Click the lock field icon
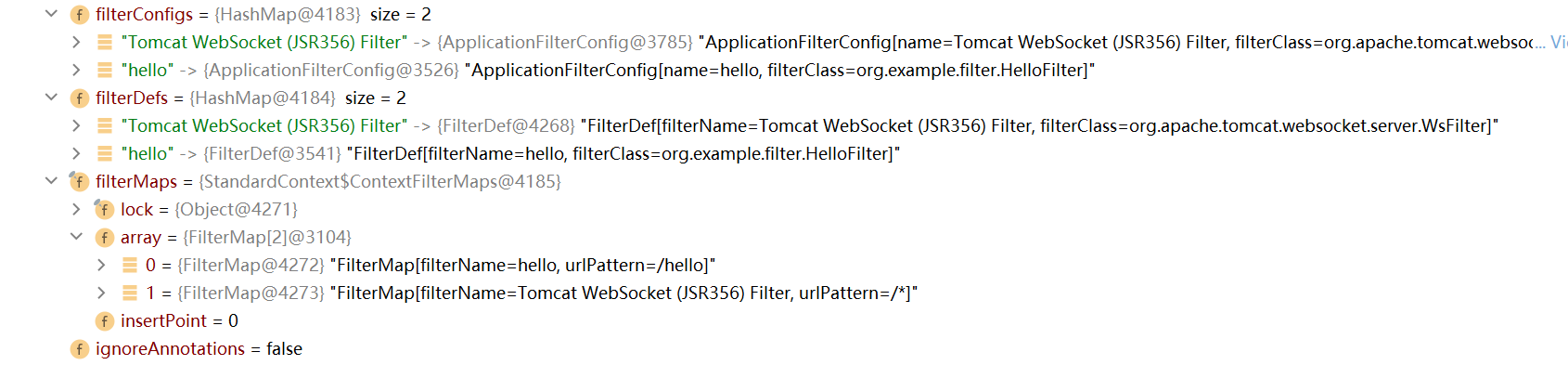The height and width of the screenshot is (365, 1568). tap(105, 210)
